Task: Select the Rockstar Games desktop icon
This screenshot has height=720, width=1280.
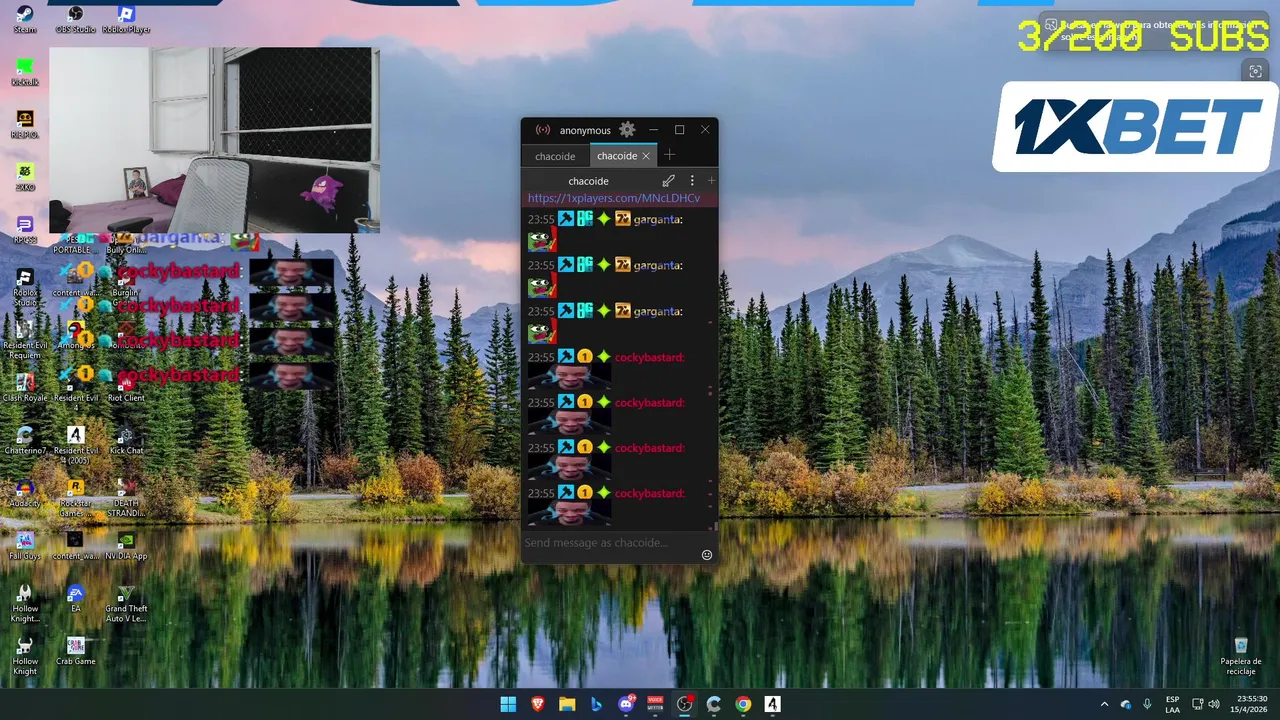Action: pos(75,497)
